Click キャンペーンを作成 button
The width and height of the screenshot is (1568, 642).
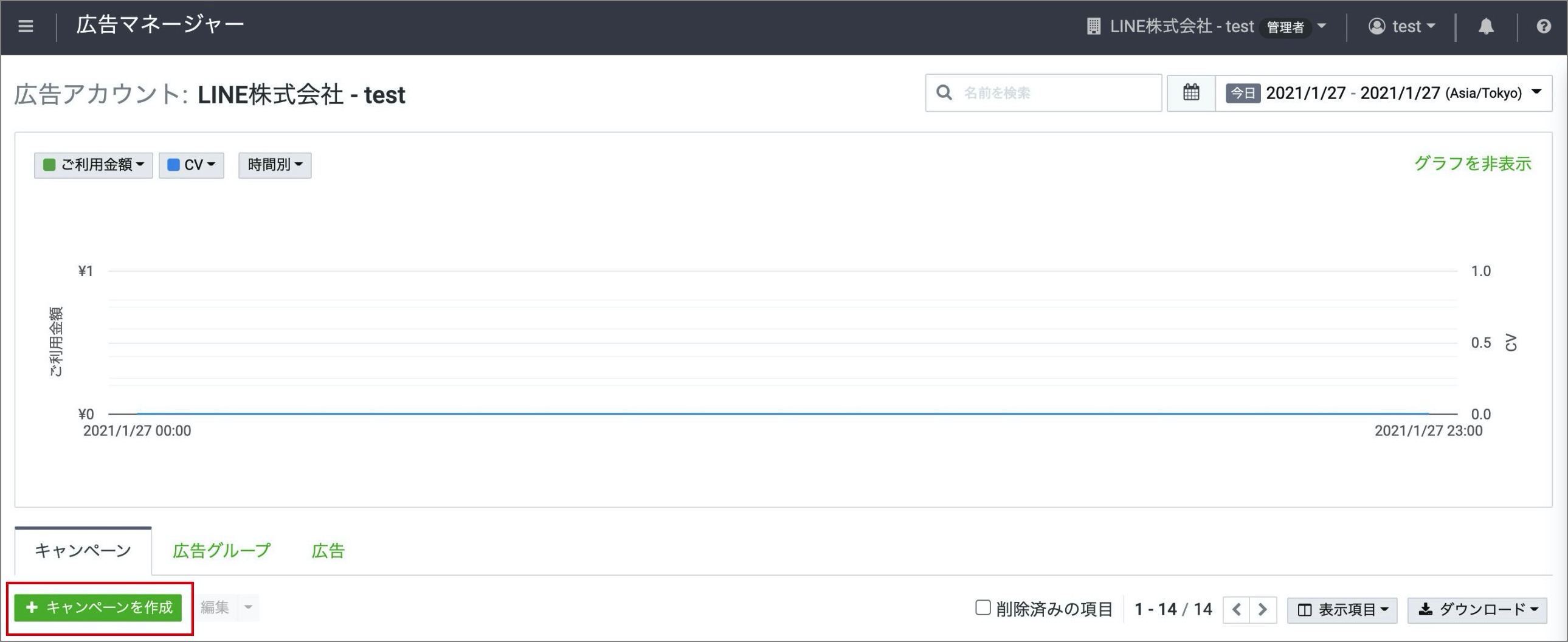98,607
